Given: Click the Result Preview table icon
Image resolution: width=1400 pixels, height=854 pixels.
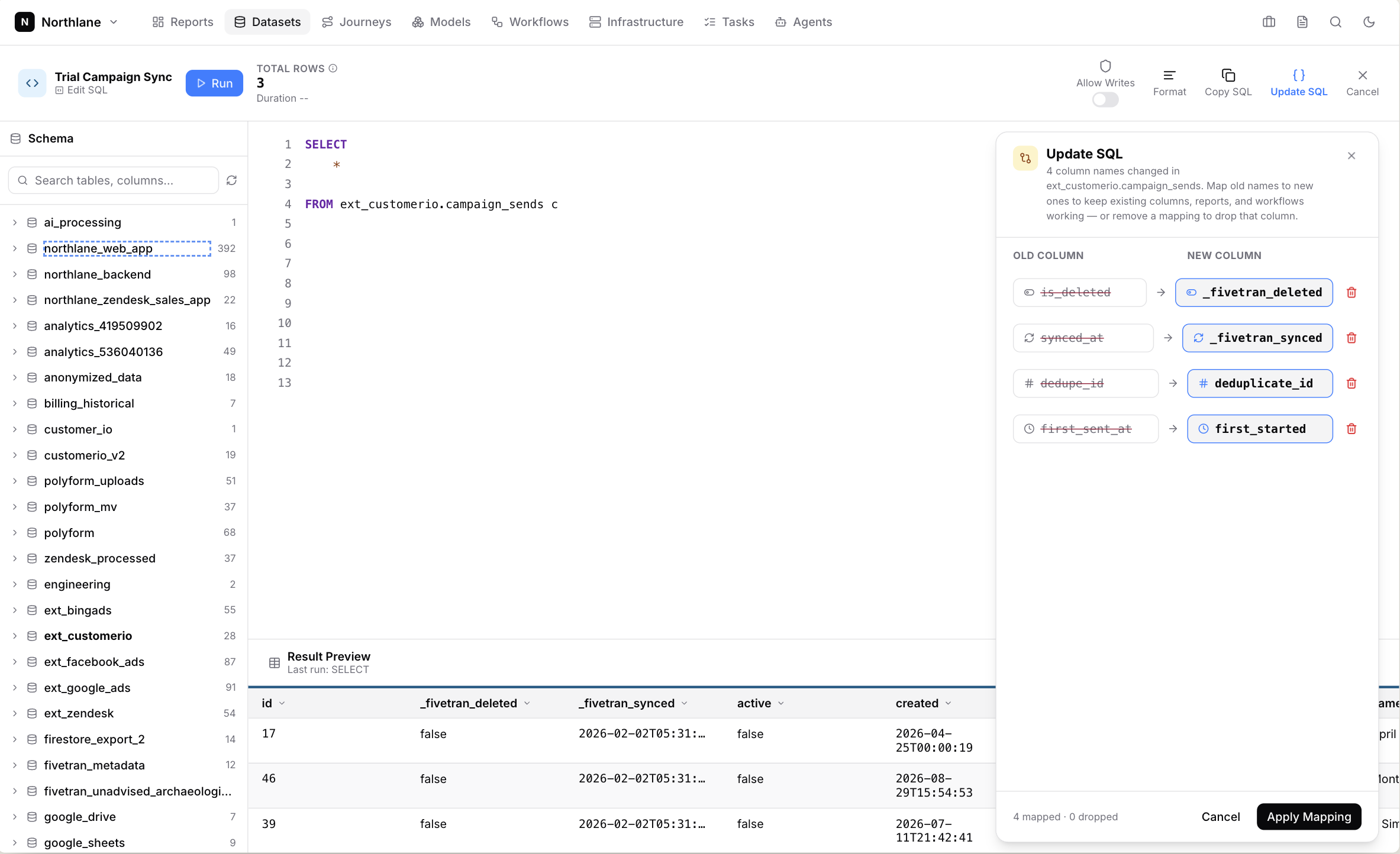Looking at the screenshot, I should [x=274, y=663].
